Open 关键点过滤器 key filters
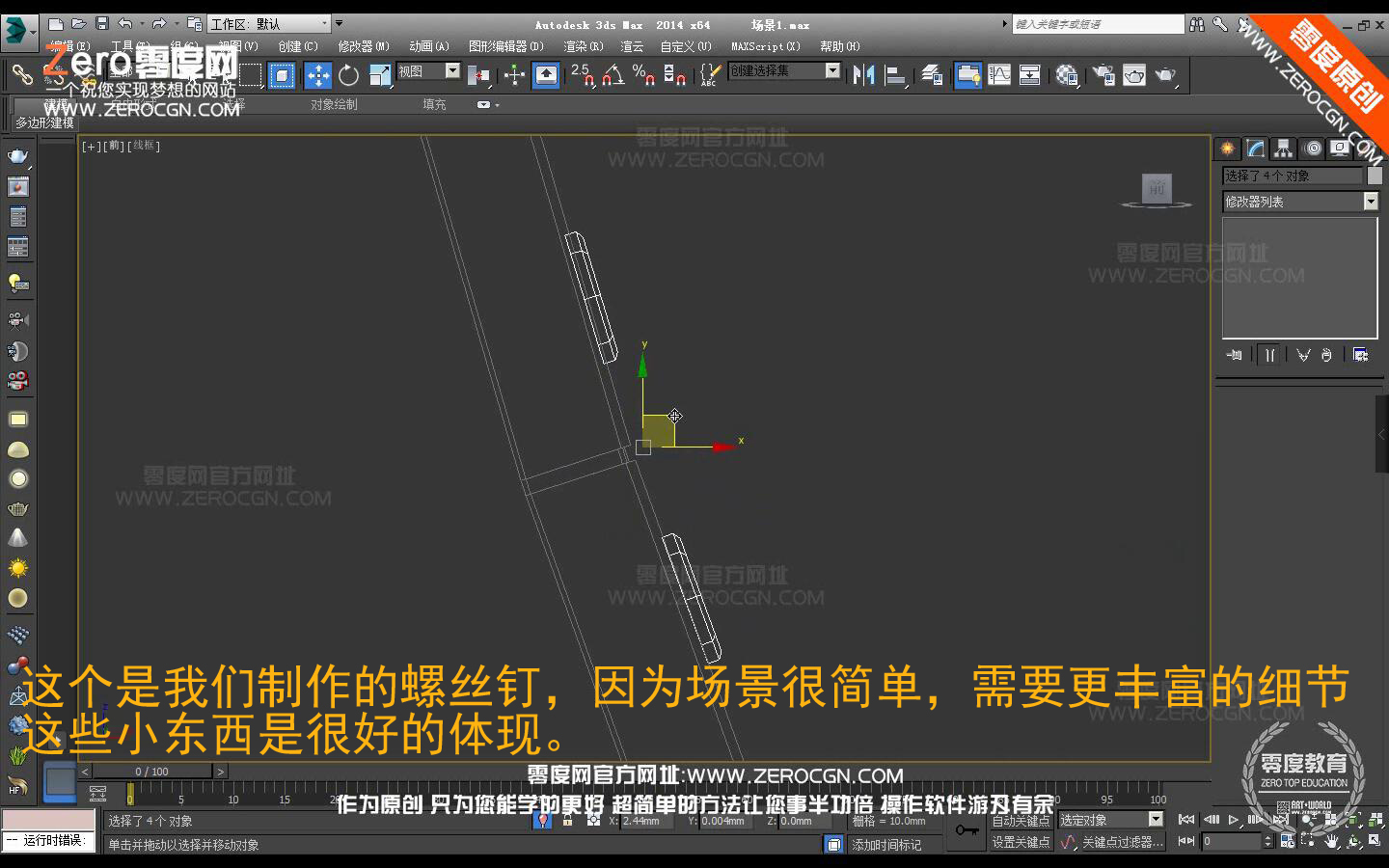1389x868 pixels. 1123,842
